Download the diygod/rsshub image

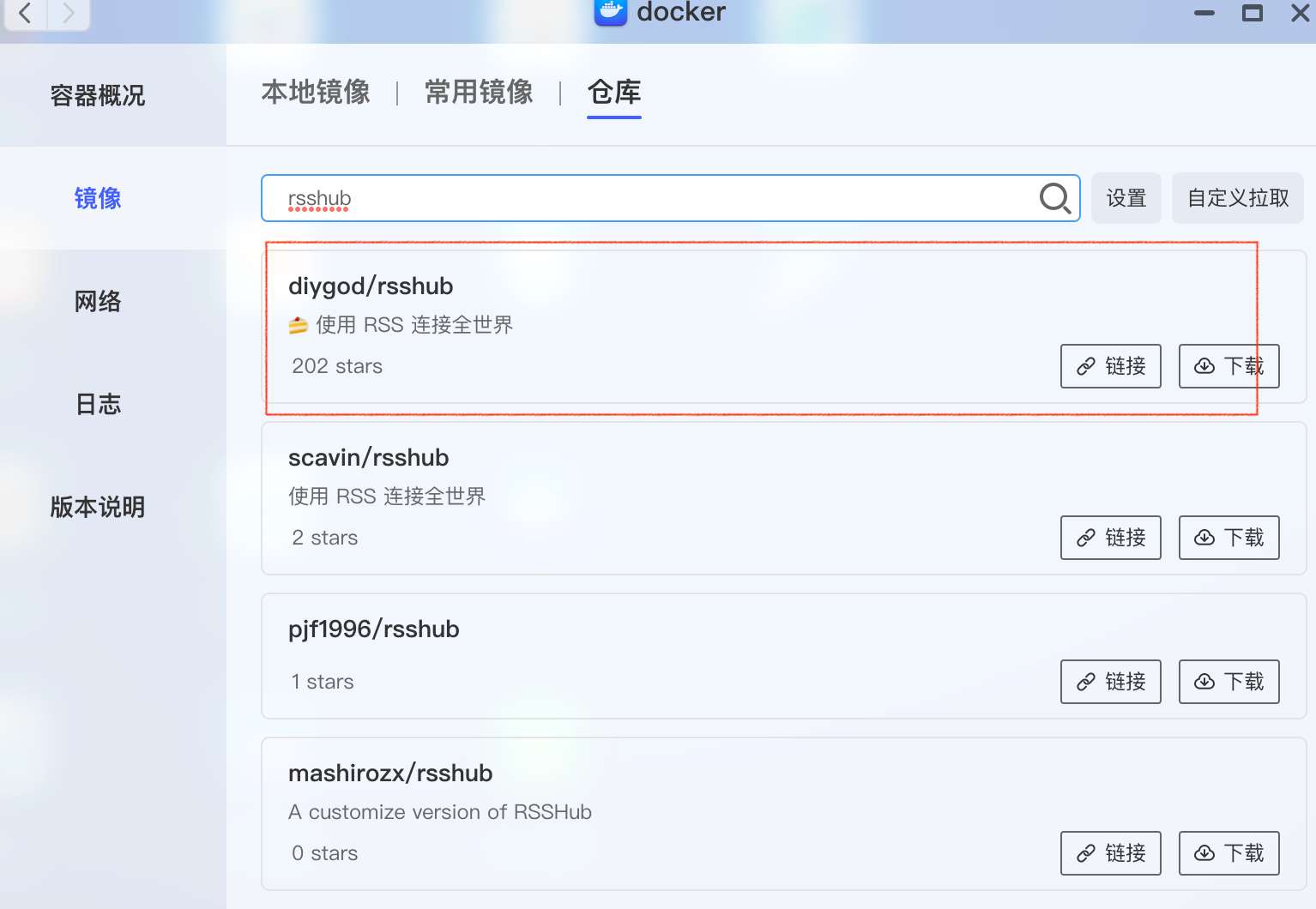[1228, 366]
